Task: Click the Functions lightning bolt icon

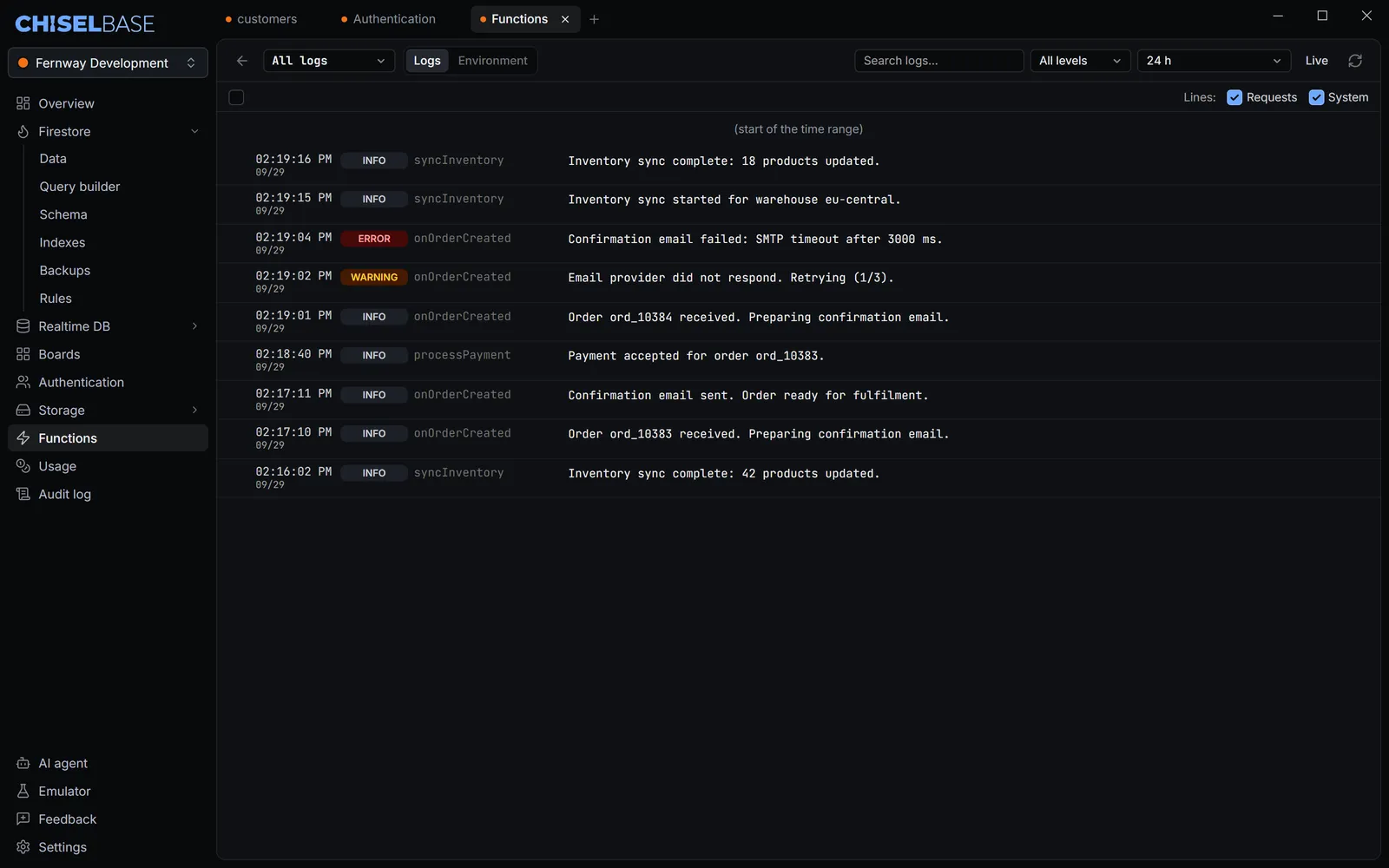Action: pos(23,438)
